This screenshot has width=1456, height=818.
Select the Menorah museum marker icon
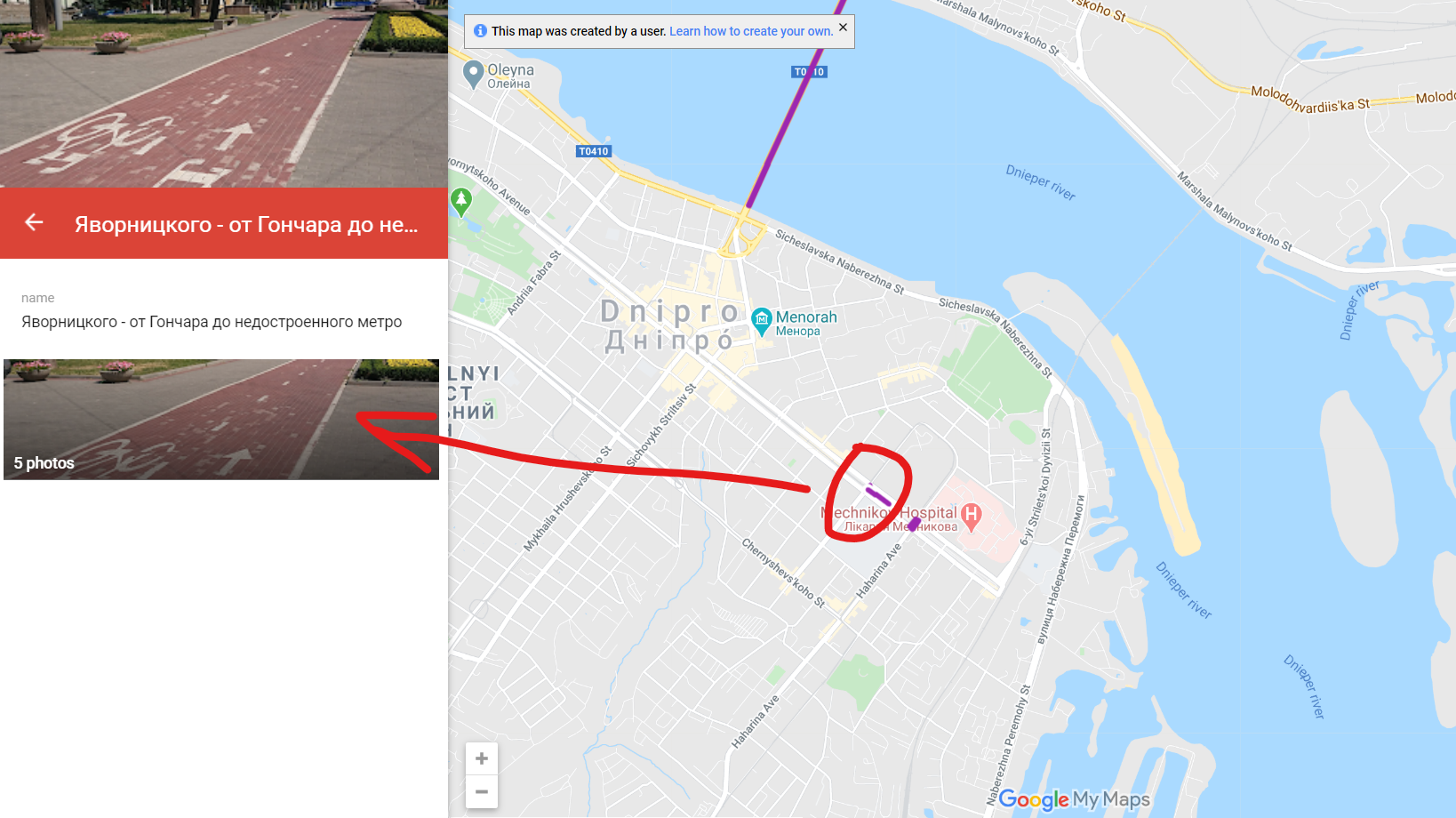762,321
